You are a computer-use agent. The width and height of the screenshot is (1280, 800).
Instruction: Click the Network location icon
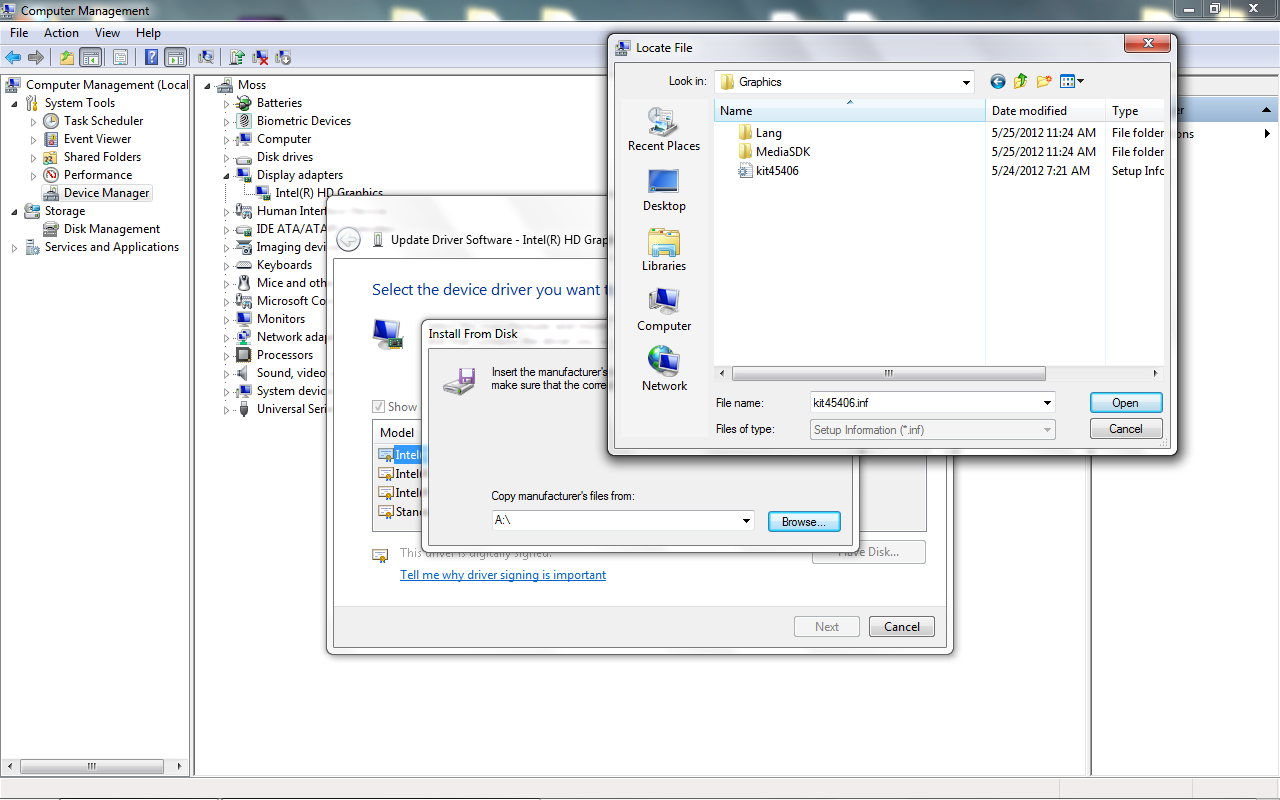point(664,370)
